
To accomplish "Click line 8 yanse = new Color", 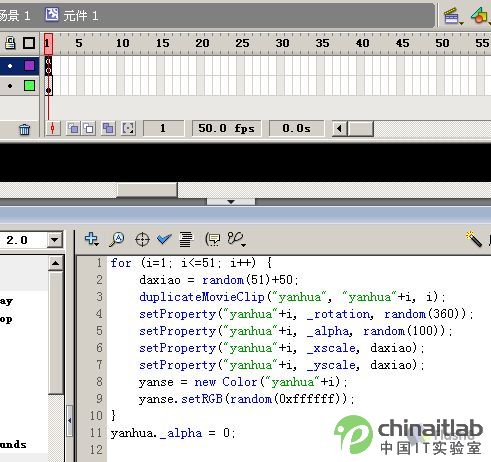I will [243, 382].
